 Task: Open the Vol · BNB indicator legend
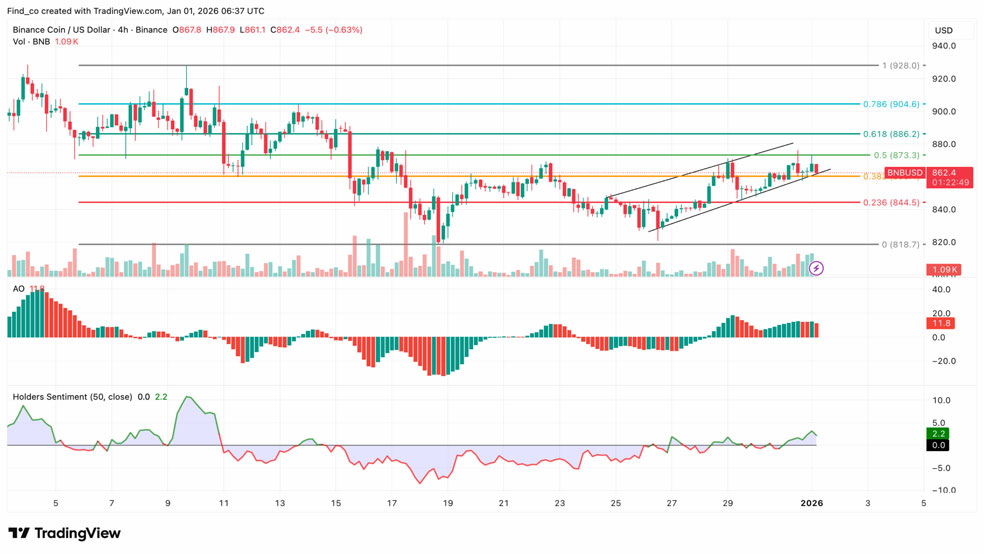pyautogui.click(x=31, y=42)
